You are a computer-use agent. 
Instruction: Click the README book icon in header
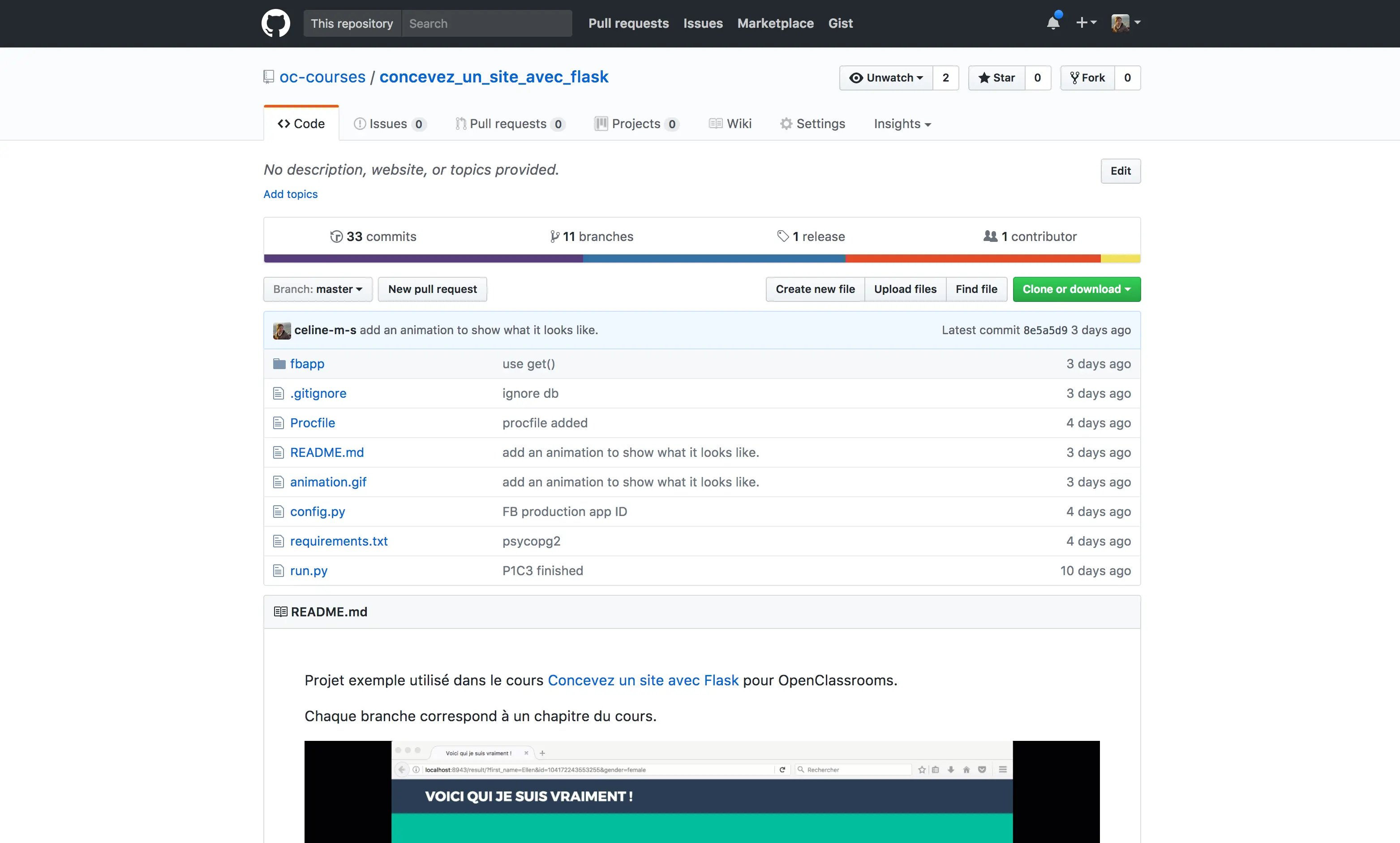coord(280,612)
